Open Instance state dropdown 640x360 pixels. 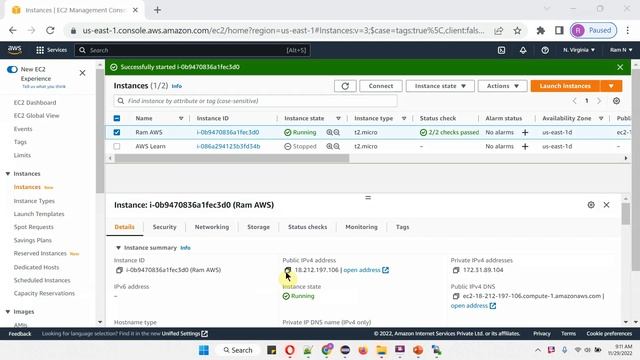click(440, 86)
